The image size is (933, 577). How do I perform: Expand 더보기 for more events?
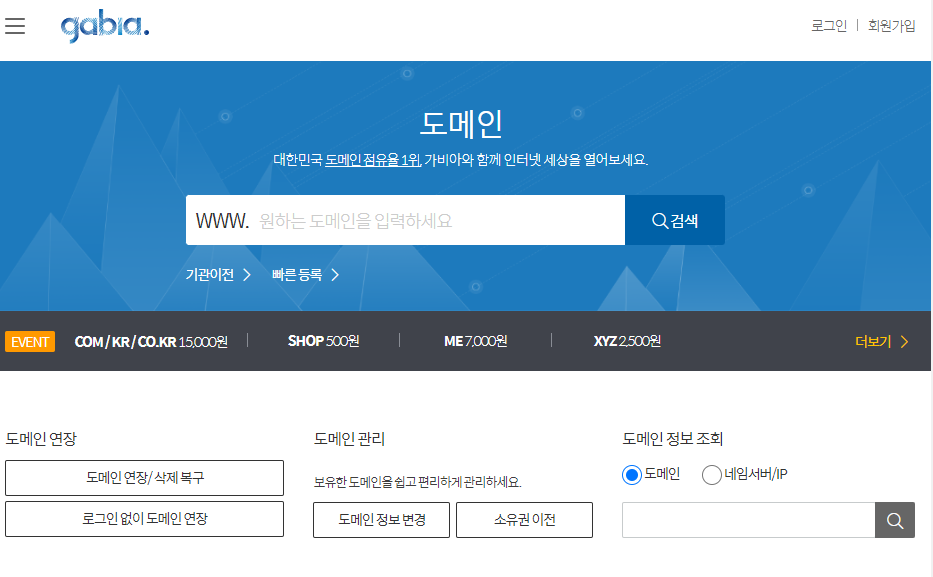(x=882, y=341)
